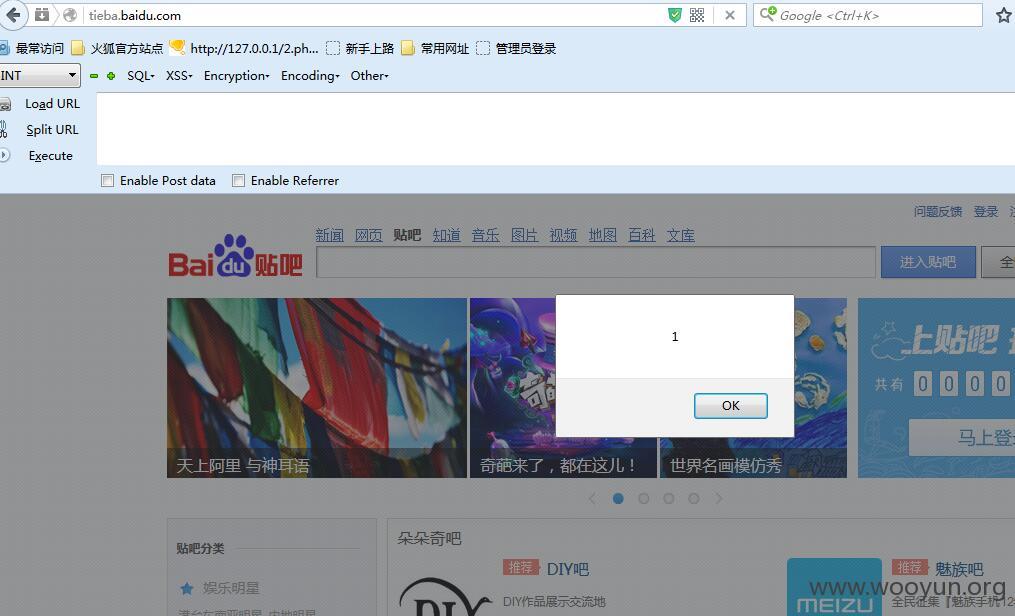Click the globe site identity icon
The height and width of the screenshot is (616, 1015).
70,15
